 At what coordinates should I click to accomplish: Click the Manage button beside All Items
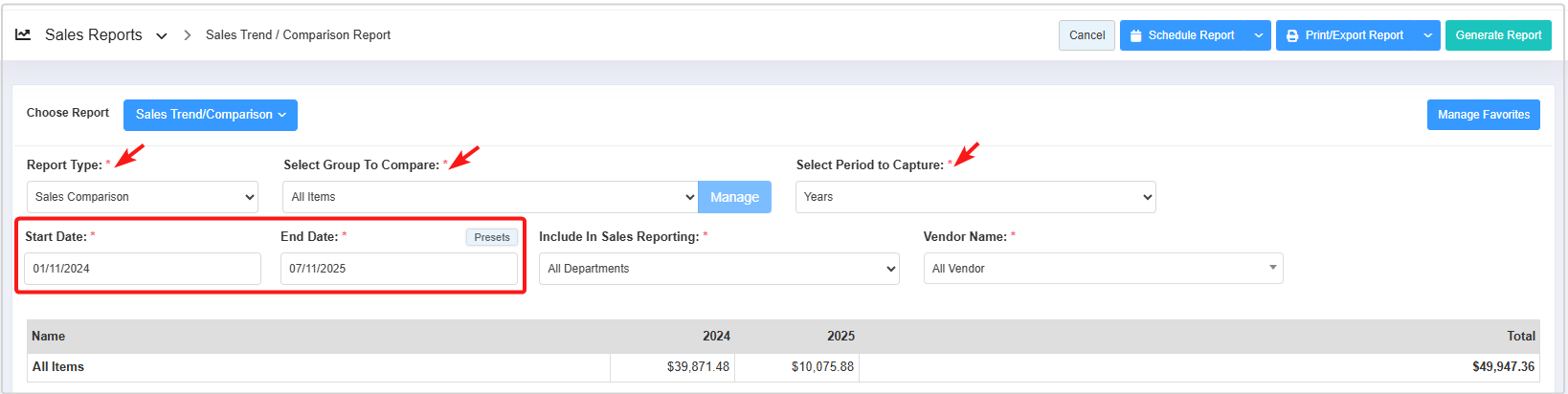click(x=734, y=197)
